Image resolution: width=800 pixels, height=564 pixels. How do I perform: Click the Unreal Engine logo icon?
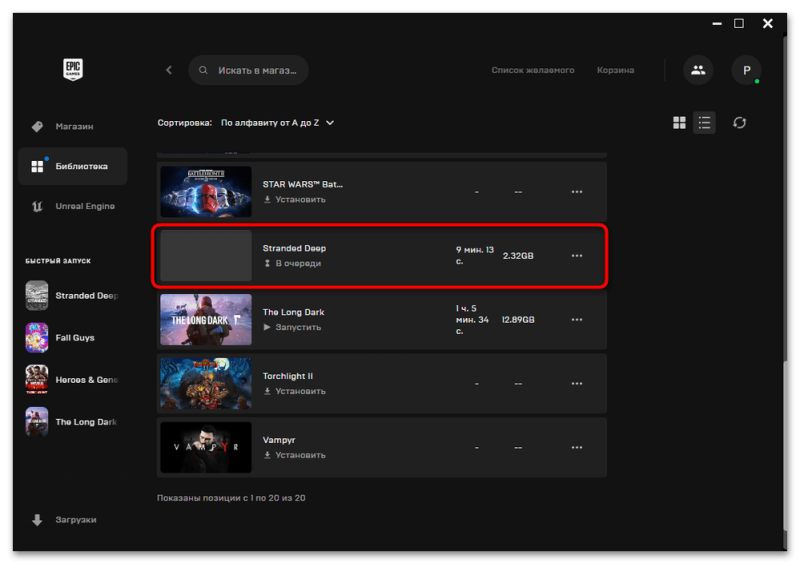(x=37, y=206)
